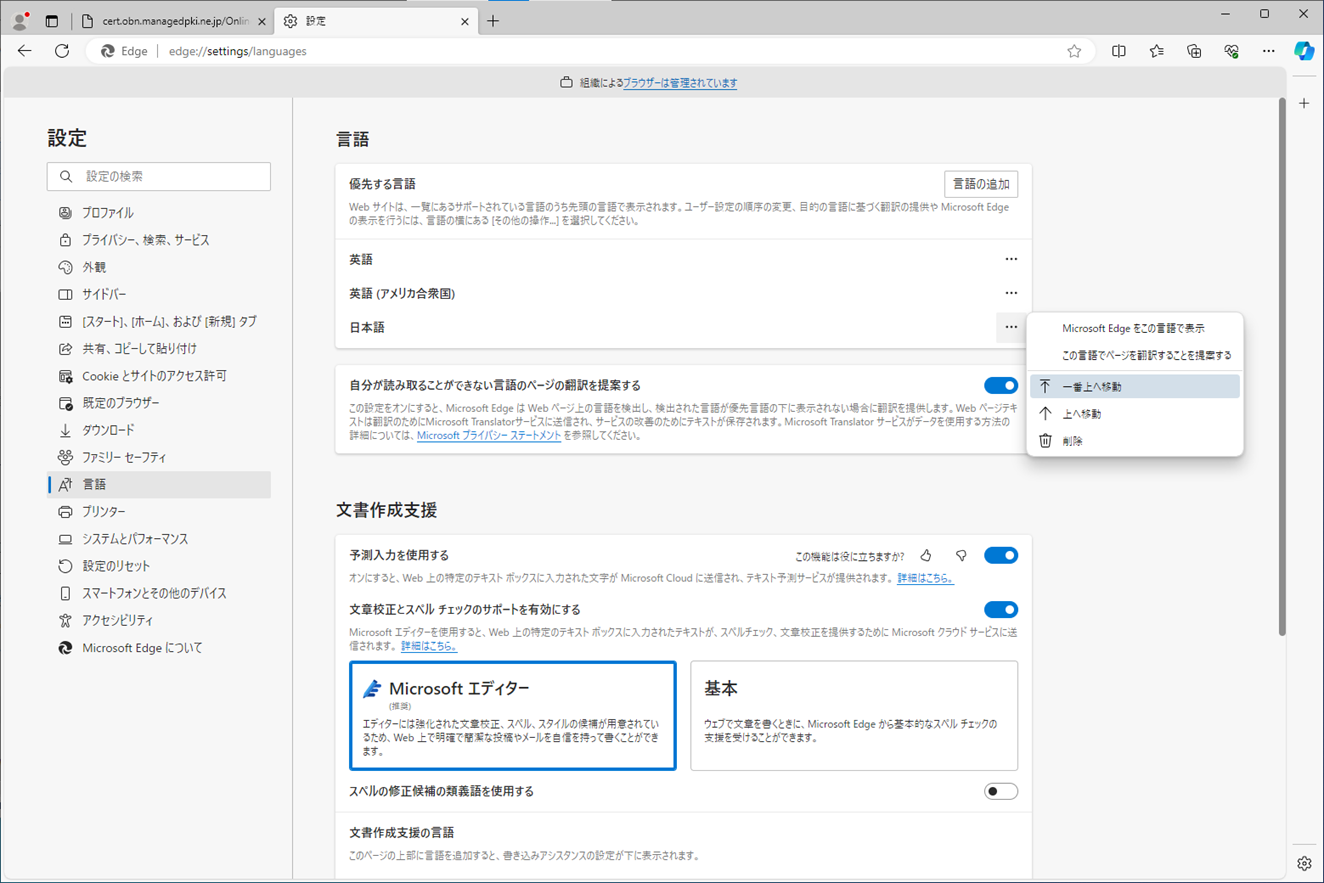This screenshot has width=1324, height=883.
Task: Open a new tab with plus icon
Action: pyautogui.click(x=493, y=21)
